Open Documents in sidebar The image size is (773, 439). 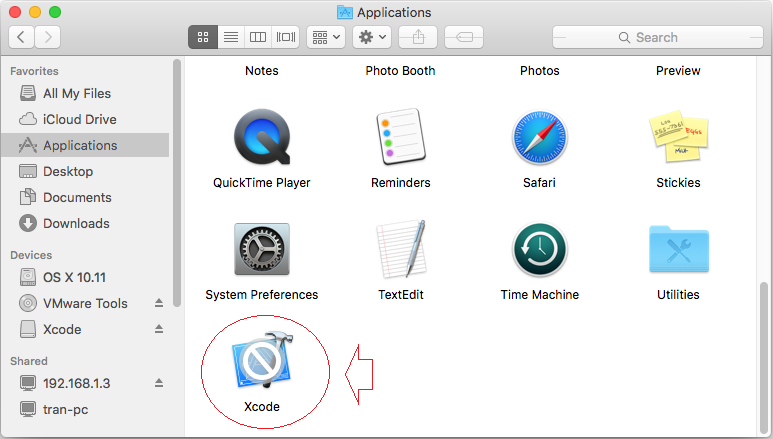85,197
